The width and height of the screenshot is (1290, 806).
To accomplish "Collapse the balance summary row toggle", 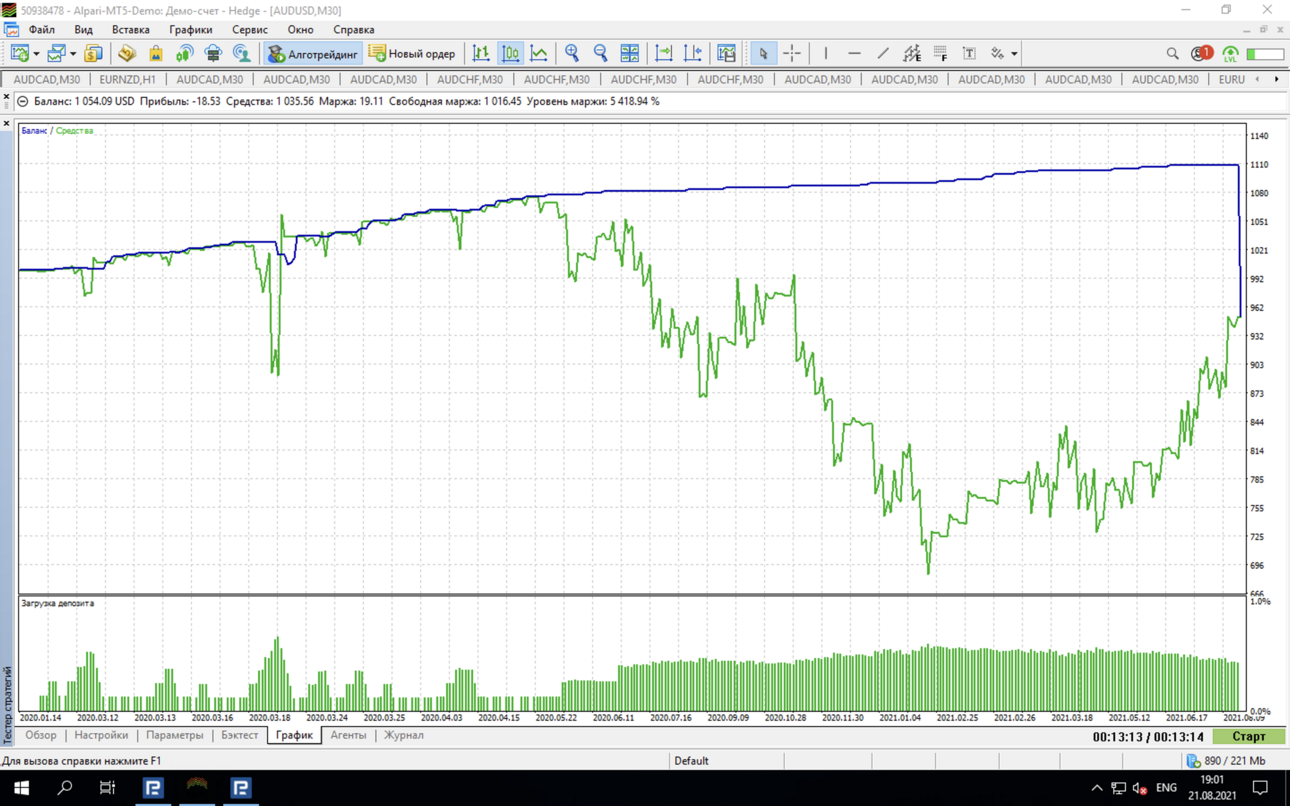I will (23, 101).
